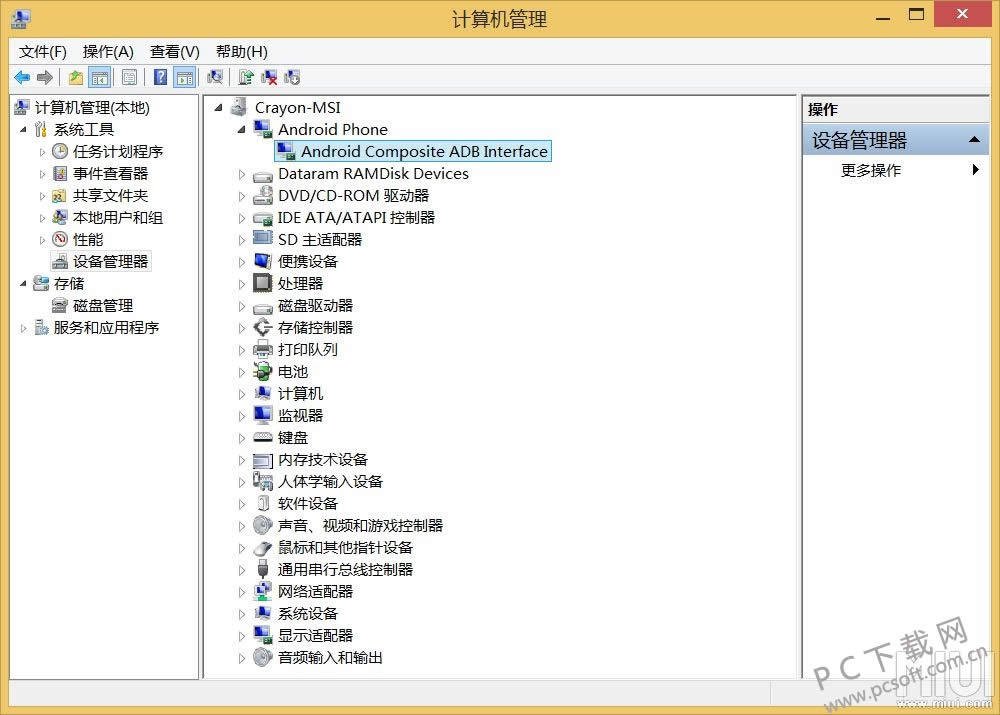Viewport: 1000px width, 715px height.
Task: Open the properties toolbar icon
Action: [129, 78]
